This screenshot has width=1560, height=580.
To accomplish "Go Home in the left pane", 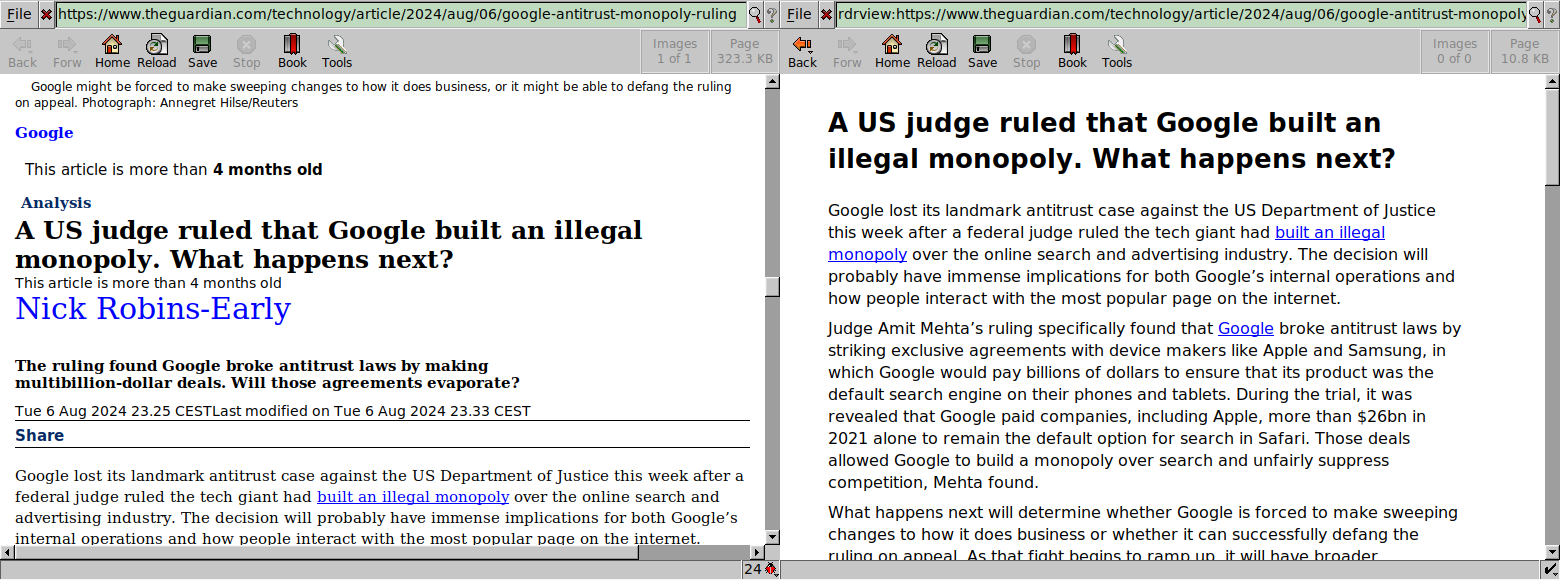I will pyautogui.click(x=112, y=52).
